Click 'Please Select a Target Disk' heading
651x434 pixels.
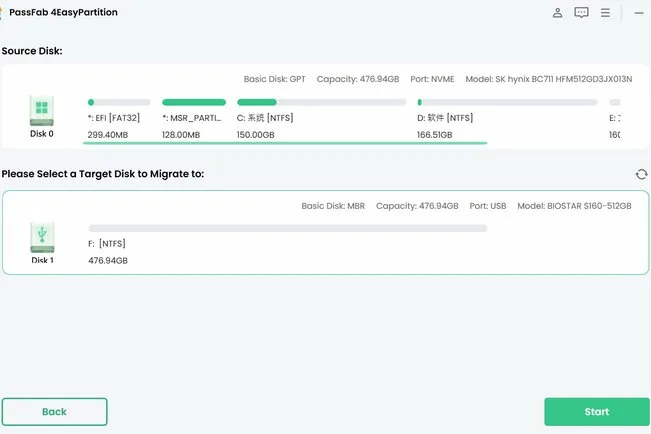103,174
